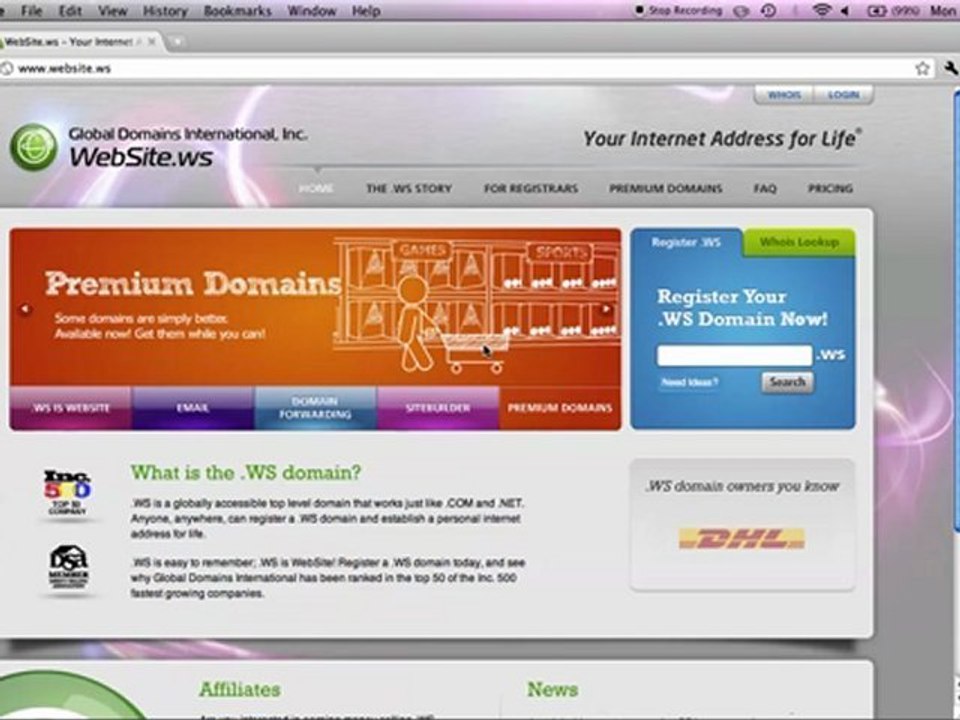Image resolution: width=960 pixels, height=720 pixels.
Task: Open the FAQ nav link
Action: (x=765, y=189)
